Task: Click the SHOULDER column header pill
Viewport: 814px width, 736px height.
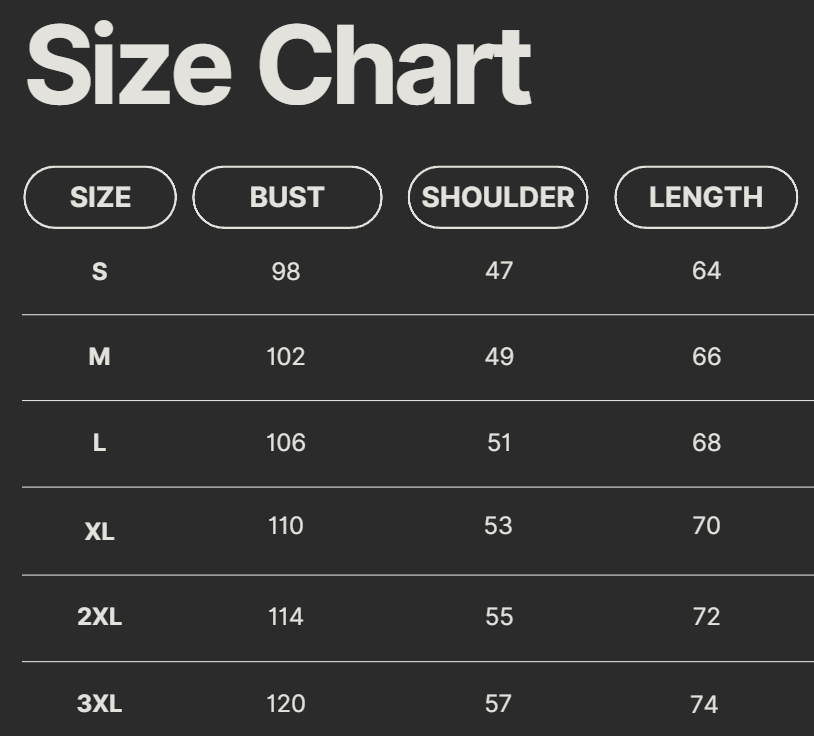Action: coord(498,197)
